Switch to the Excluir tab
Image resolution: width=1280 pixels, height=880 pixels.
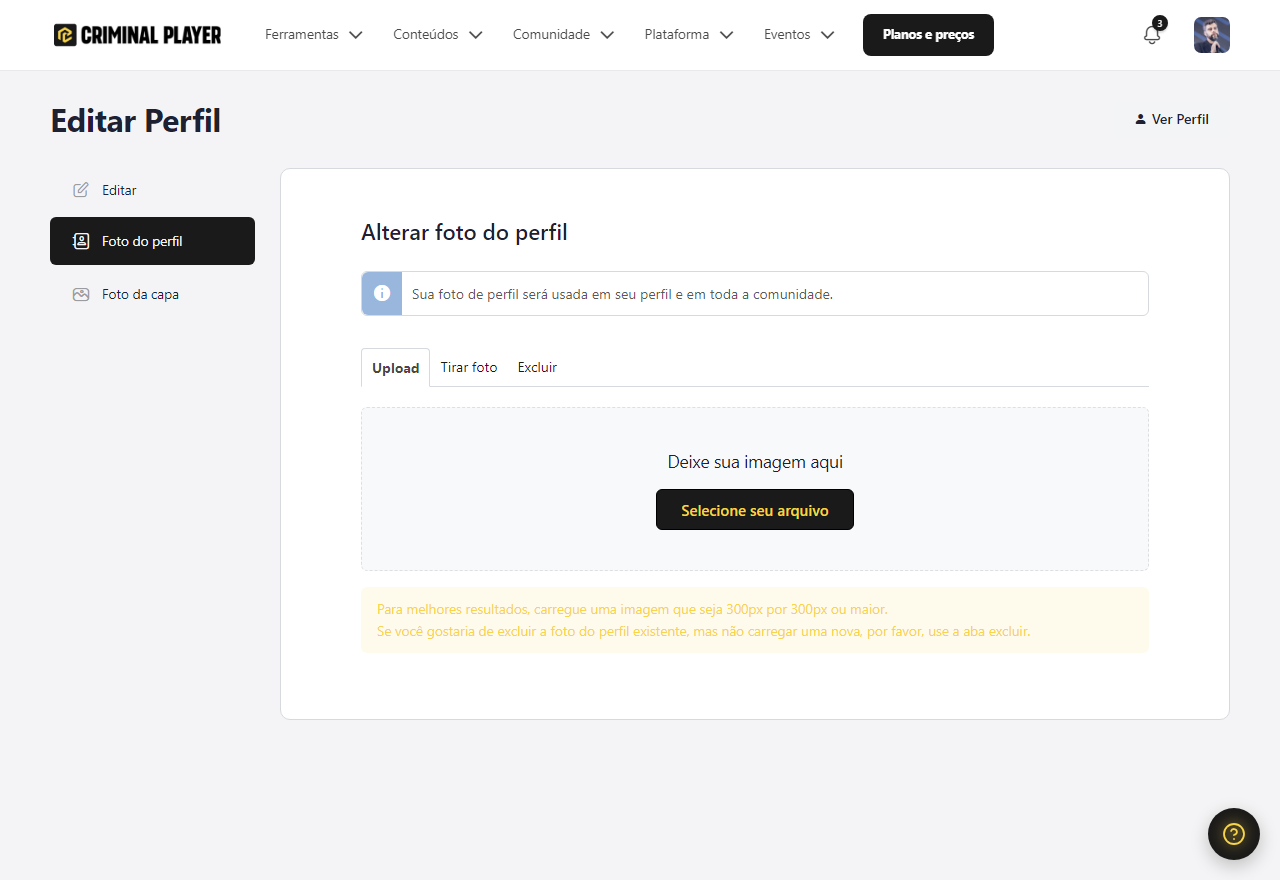click(537, 367)
